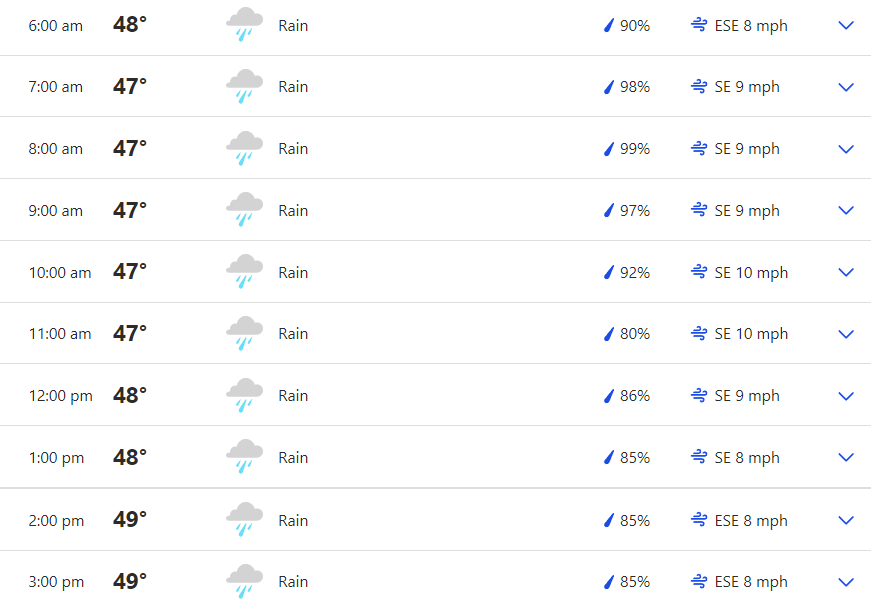
Task: Click the rain cloud icon for 3:00 pm
Action: coord(244,581)
